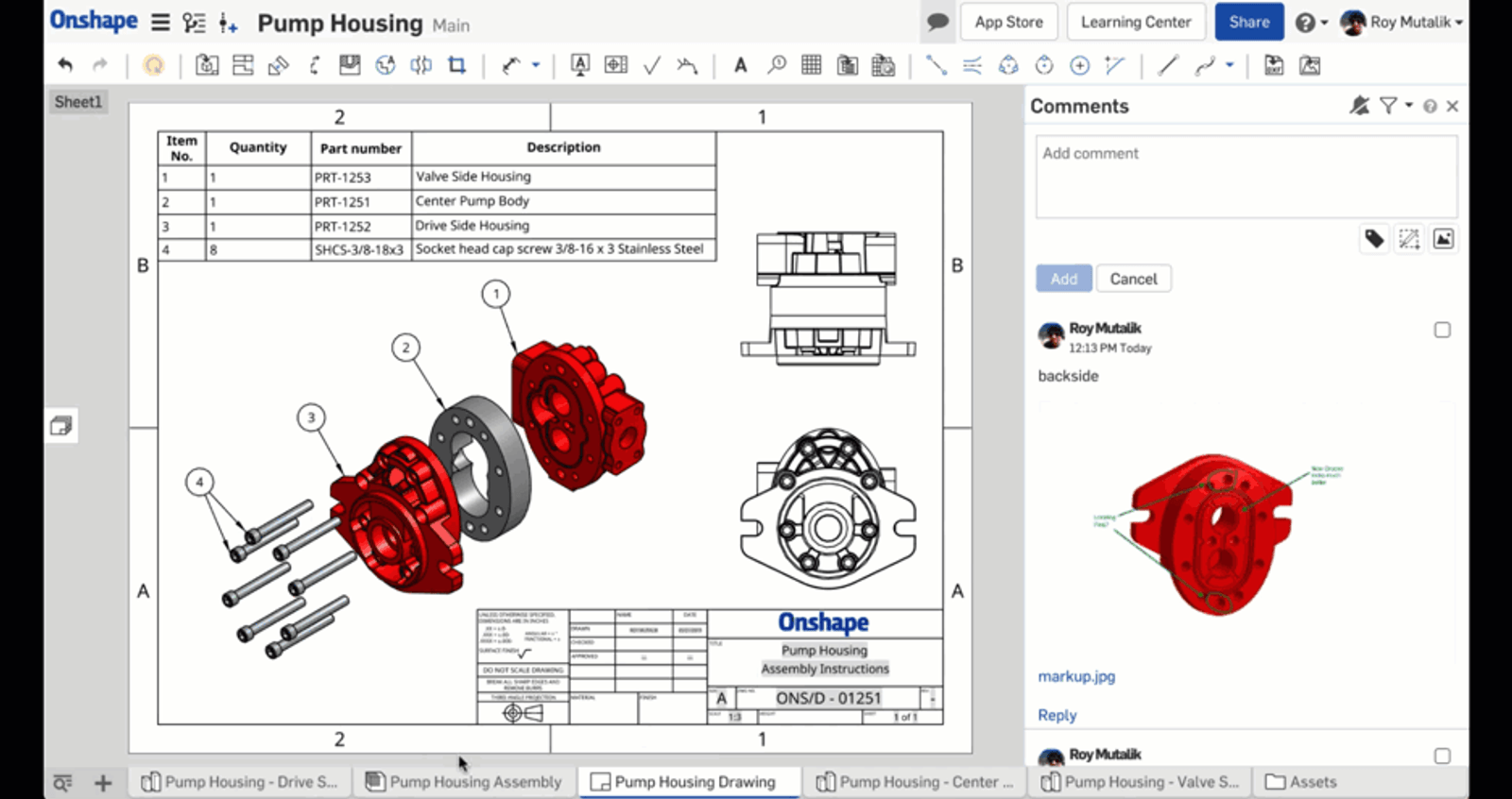Click the Reply link under the comment
Screen dimensions: 1512x799
click(x=1057, y=715)
